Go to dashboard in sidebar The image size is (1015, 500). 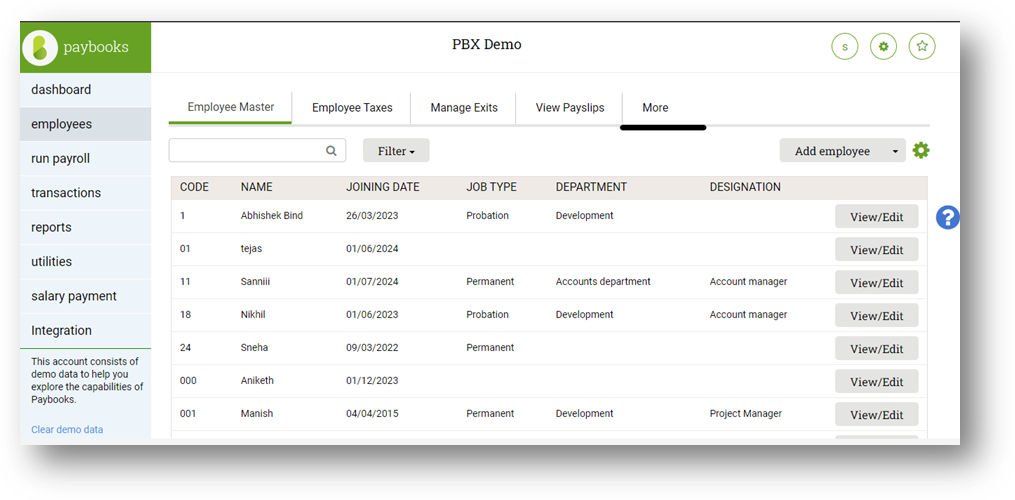point(85,90)
